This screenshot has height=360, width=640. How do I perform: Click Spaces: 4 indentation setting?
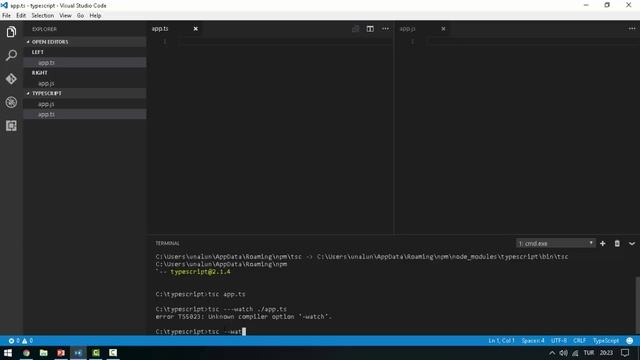click(533, 340)
